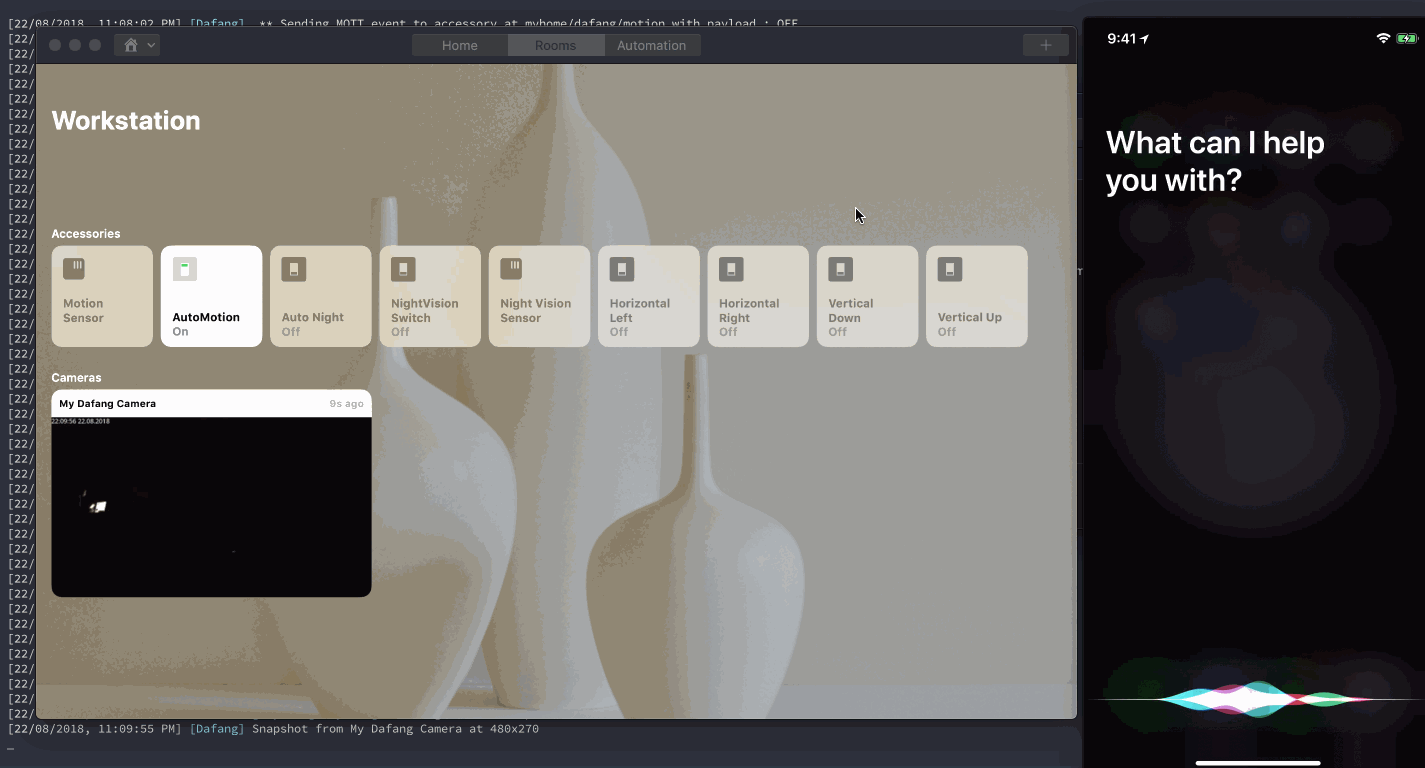Screen dimensions: 1425x768
Task: Tap the iPhone home indicator bar
Action: pyautogui.click(x=1258, y=763)
